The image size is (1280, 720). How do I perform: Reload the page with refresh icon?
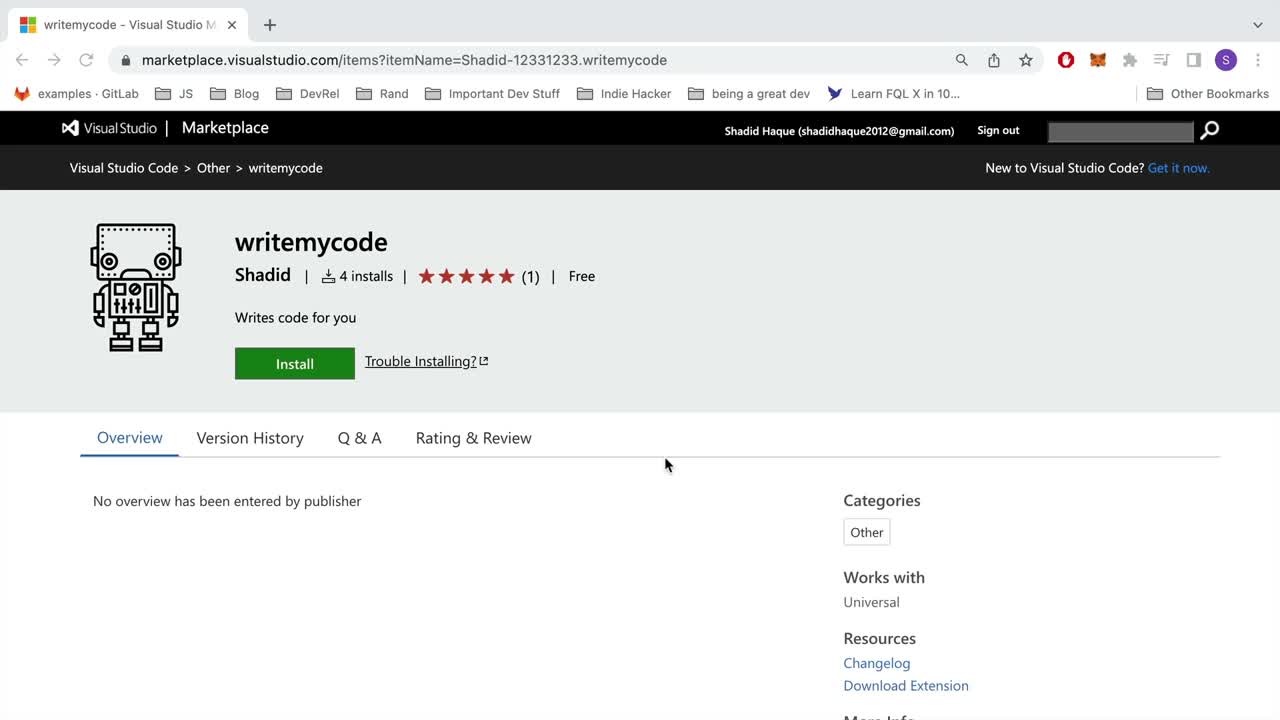click(86, 60)
